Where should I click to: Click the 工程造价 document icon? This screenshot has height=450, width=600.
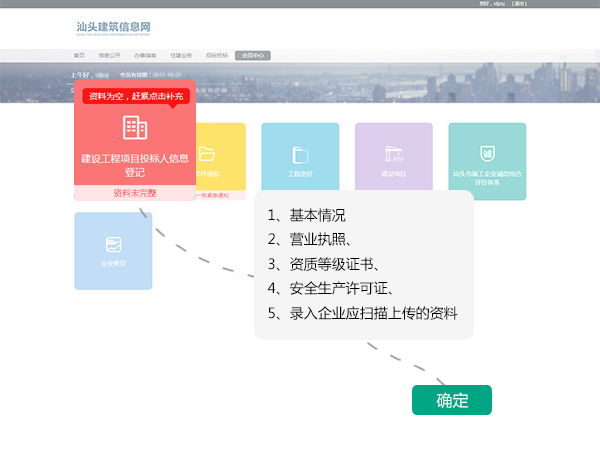(x=300, y=154)
